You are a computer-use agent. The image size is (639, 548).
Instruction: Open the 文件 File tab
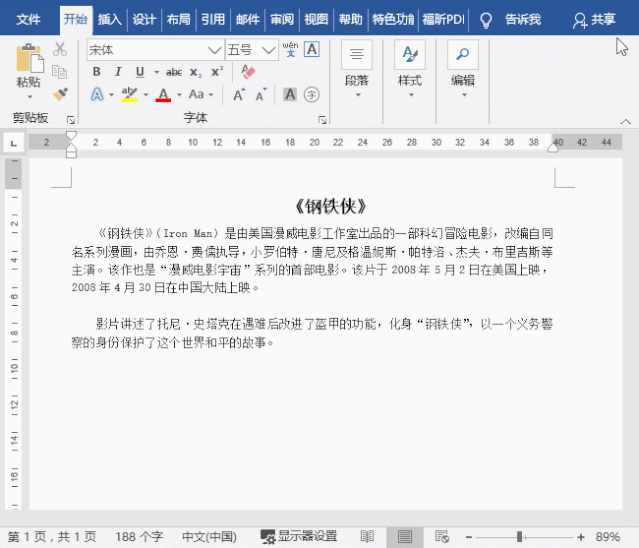[x=28, y=20]
